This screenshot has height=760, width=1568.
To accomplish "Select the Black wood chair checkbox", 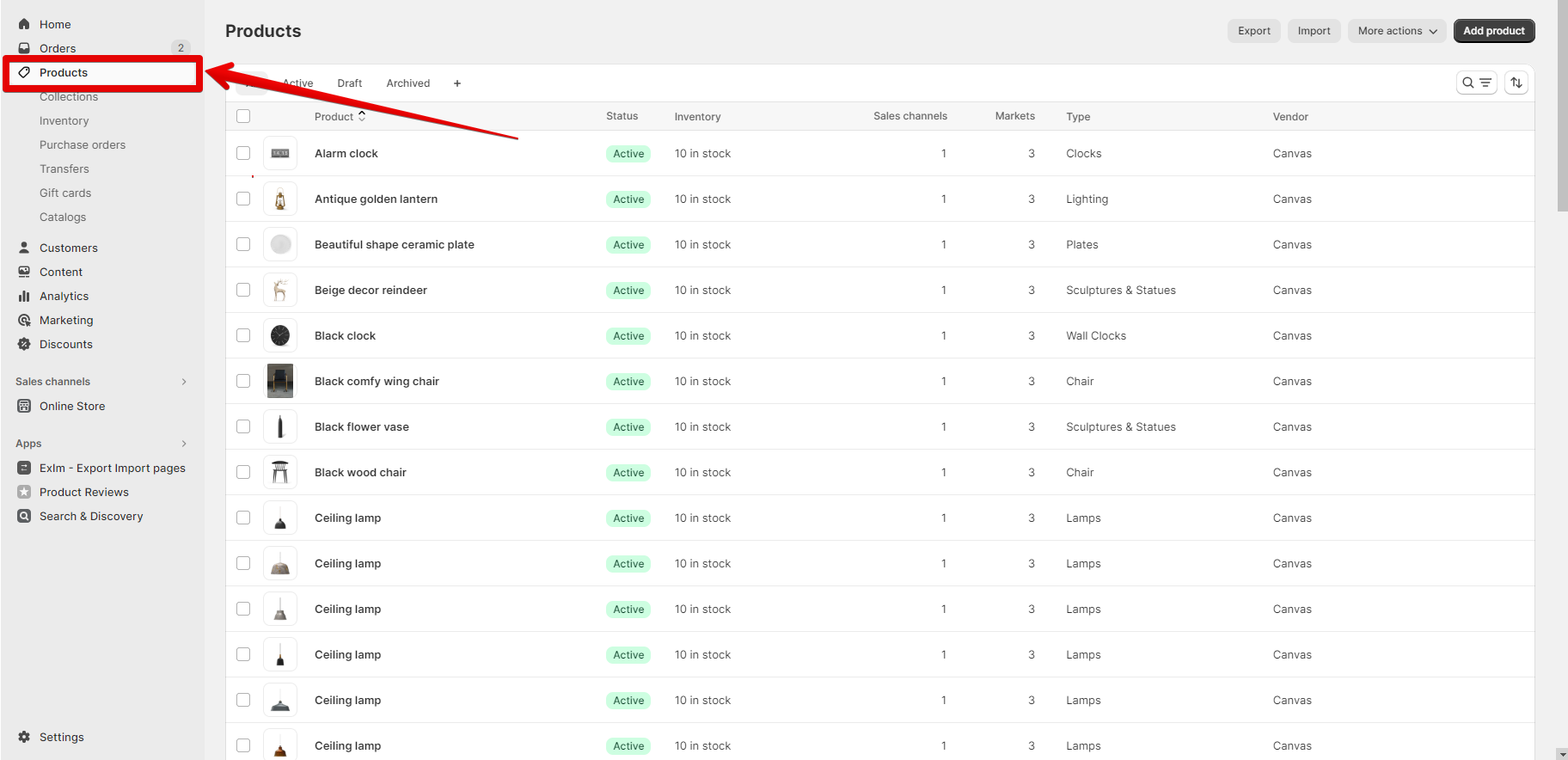I will (243, 472).
